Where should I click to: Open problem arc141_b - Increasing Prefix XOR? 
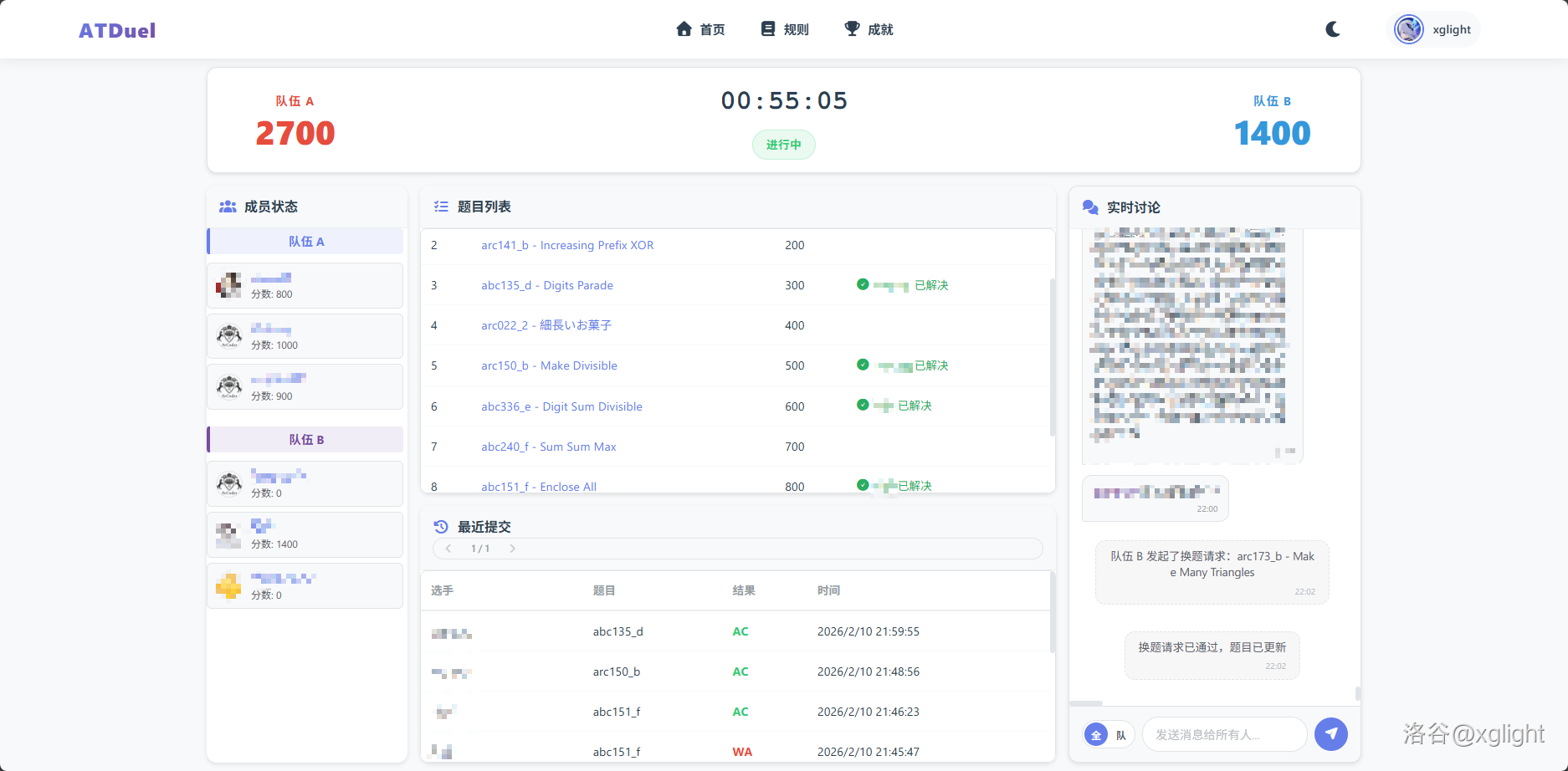click(567, 245)
